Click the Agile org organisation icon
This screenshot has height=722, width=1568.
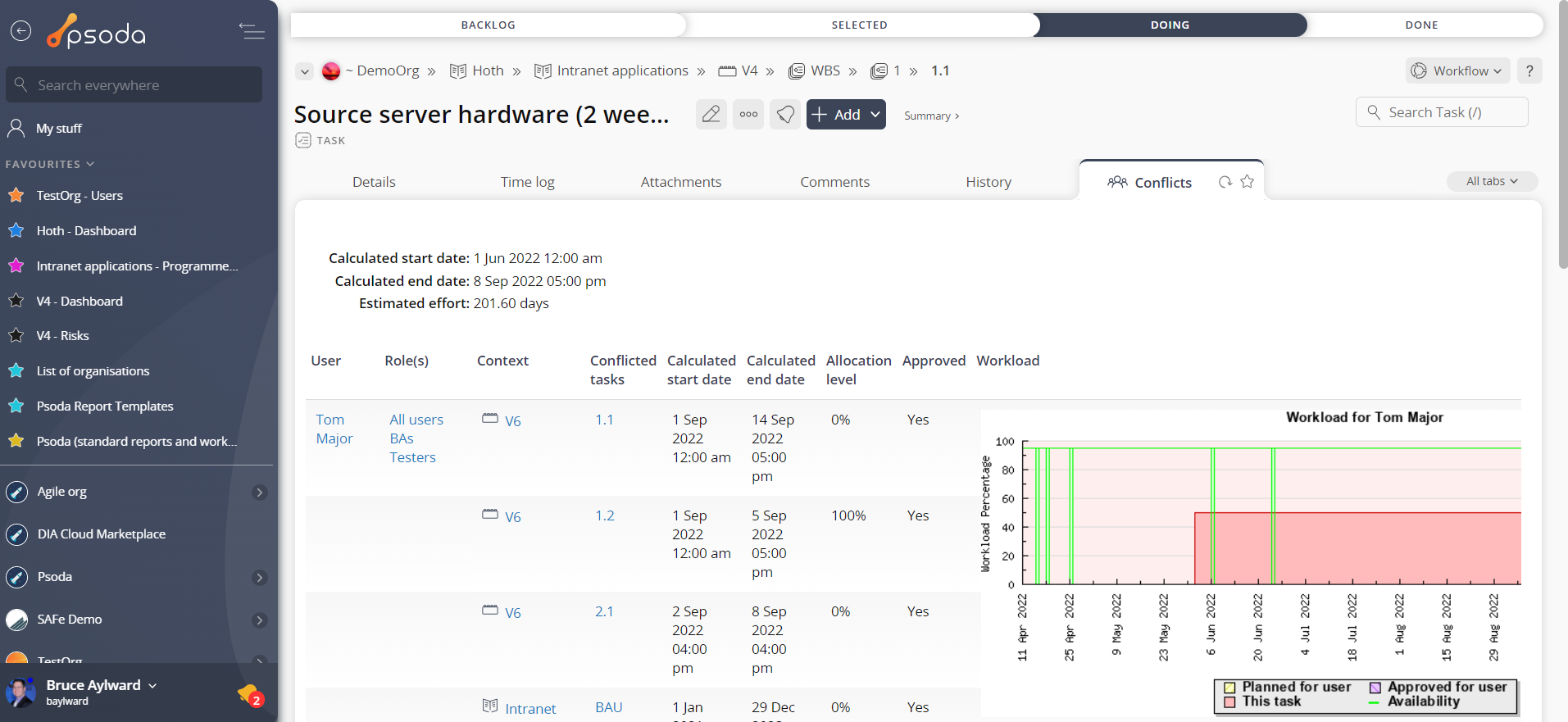16,492
